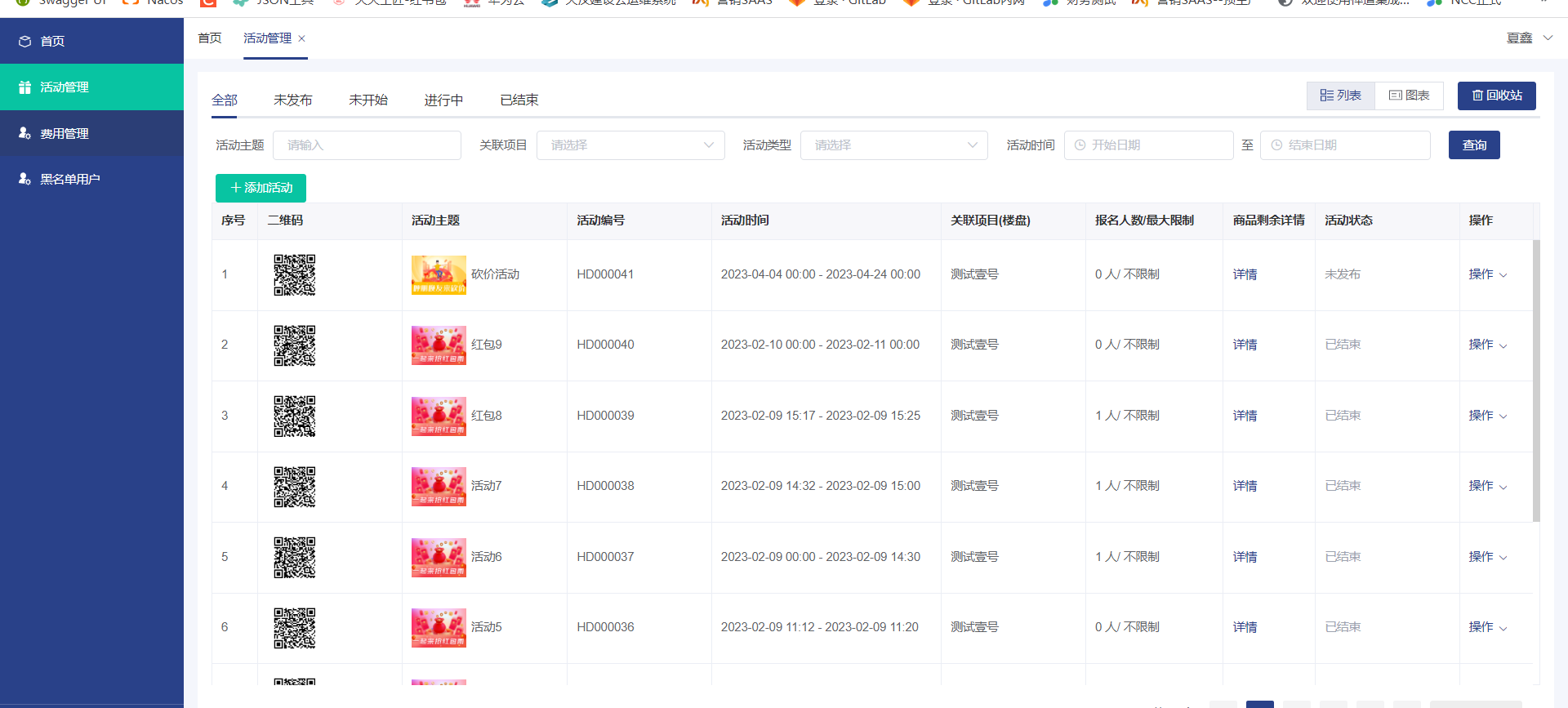Expand 操作 menu for 红包8 row

[x=1487, y=416]
